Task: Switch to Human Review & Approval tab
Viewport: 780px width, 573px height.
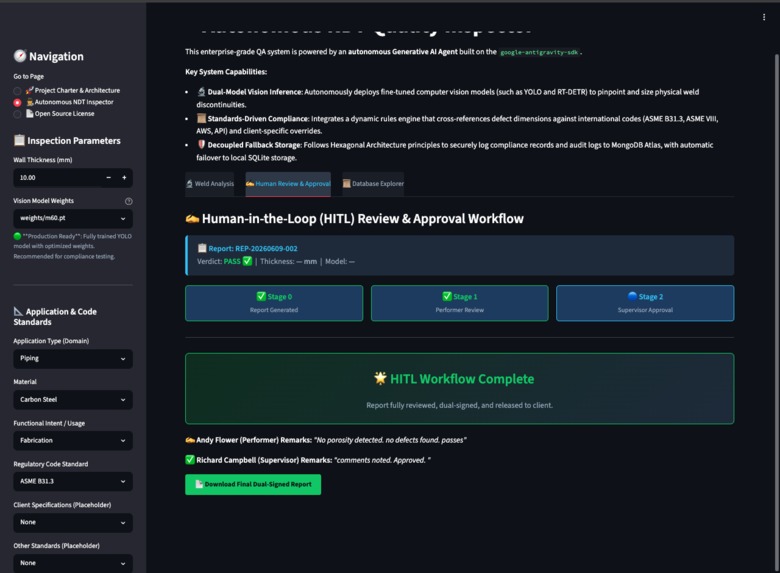Action: 288,184
